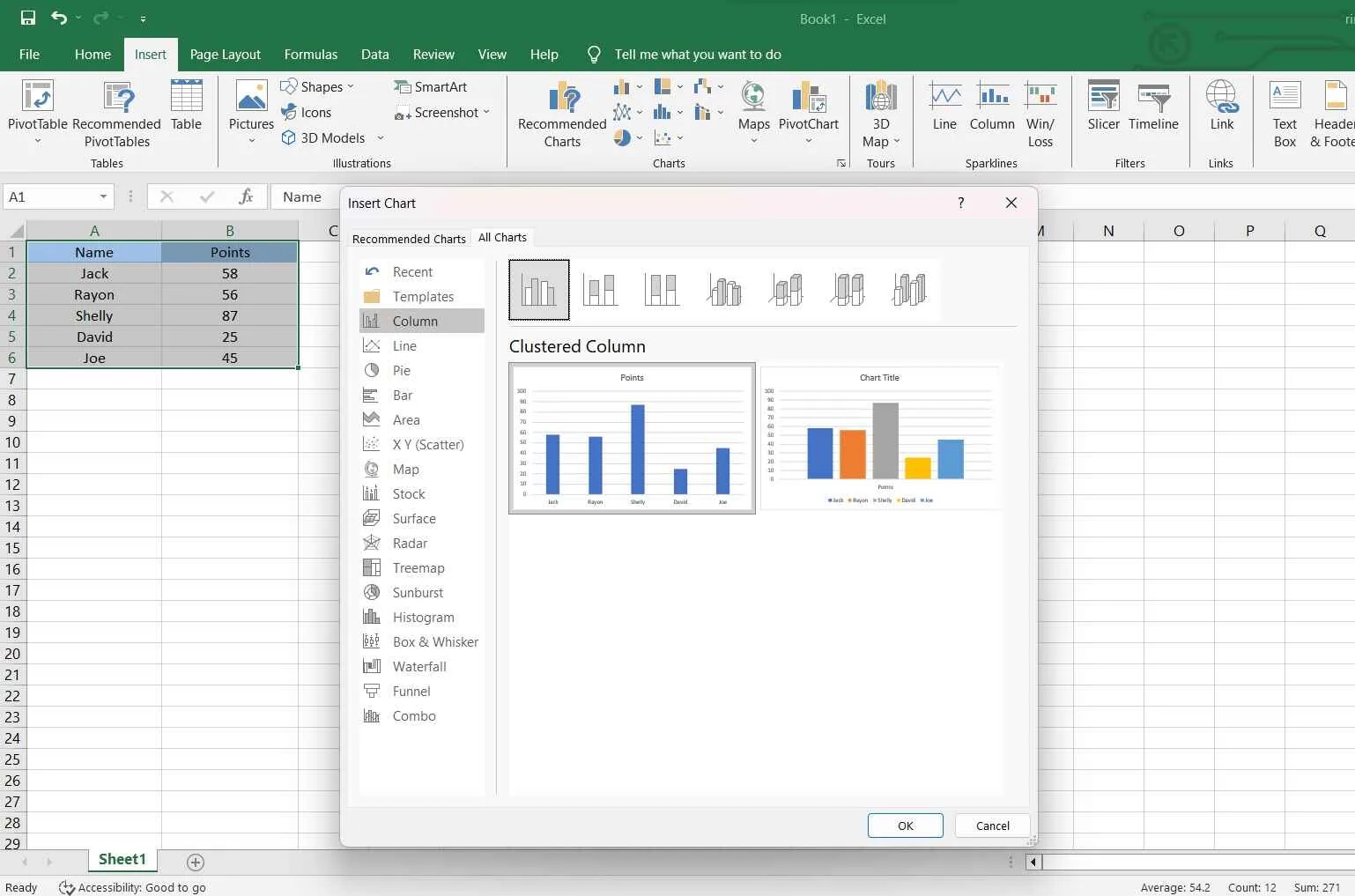Insert a Text Box
The width and height of the screenshot is (1355, 896).
tap(1284, 113)
